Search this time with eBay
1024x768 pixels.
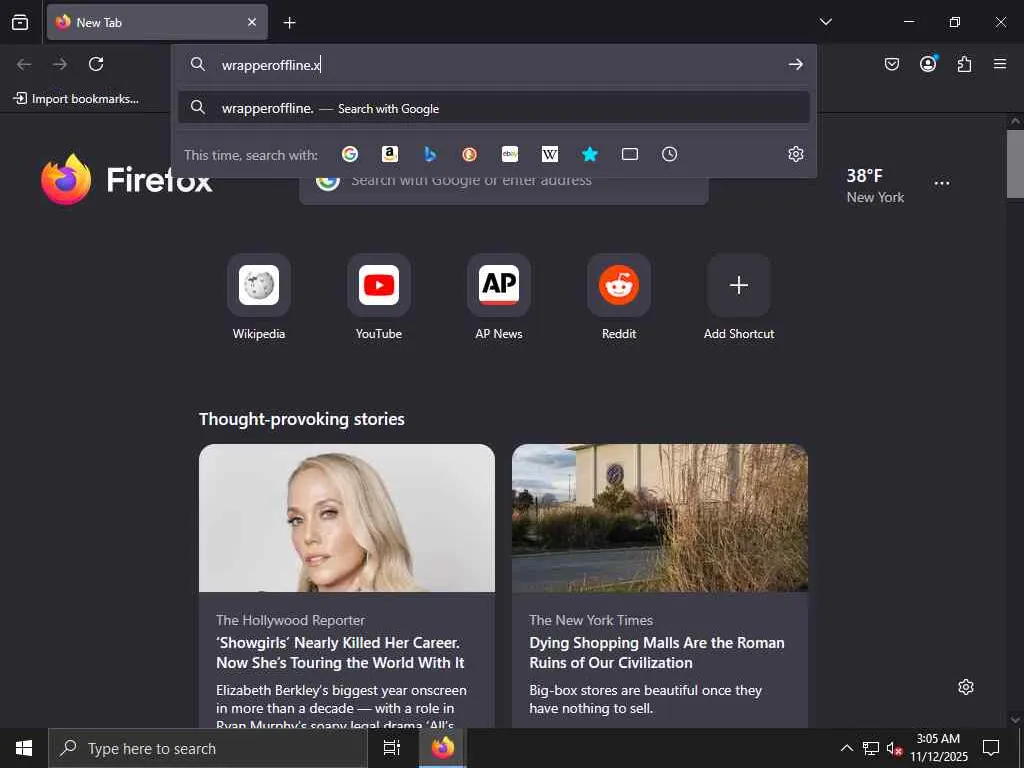pyautogui.click(x=509, y=154)
